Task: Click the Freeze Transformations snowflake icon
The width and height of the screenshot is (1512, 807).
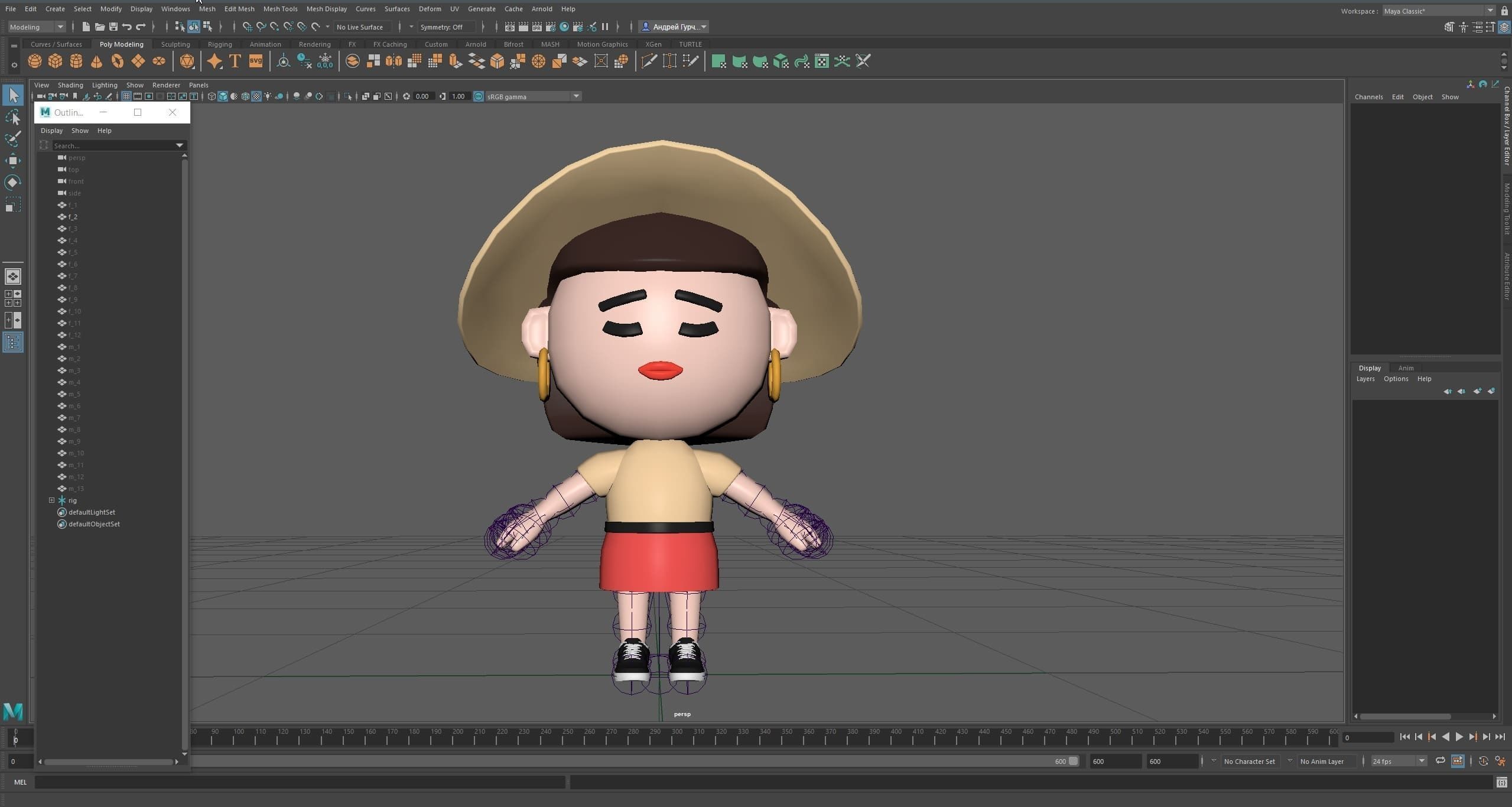Action: coord(325,61)
